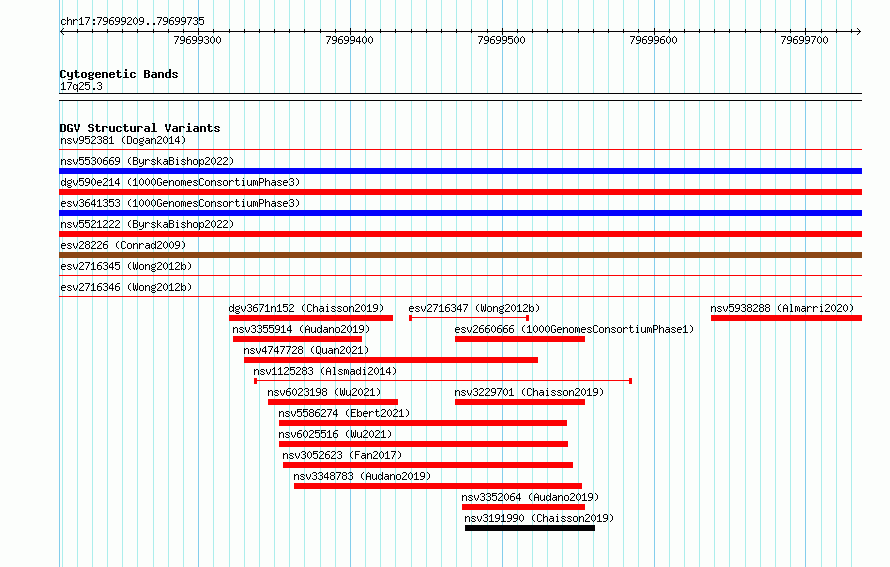Select the nsv5530669 (ByrskaBishop2022) blue bar
The height and width of the screenshot is (567, 890).
[x=460, y=171]
